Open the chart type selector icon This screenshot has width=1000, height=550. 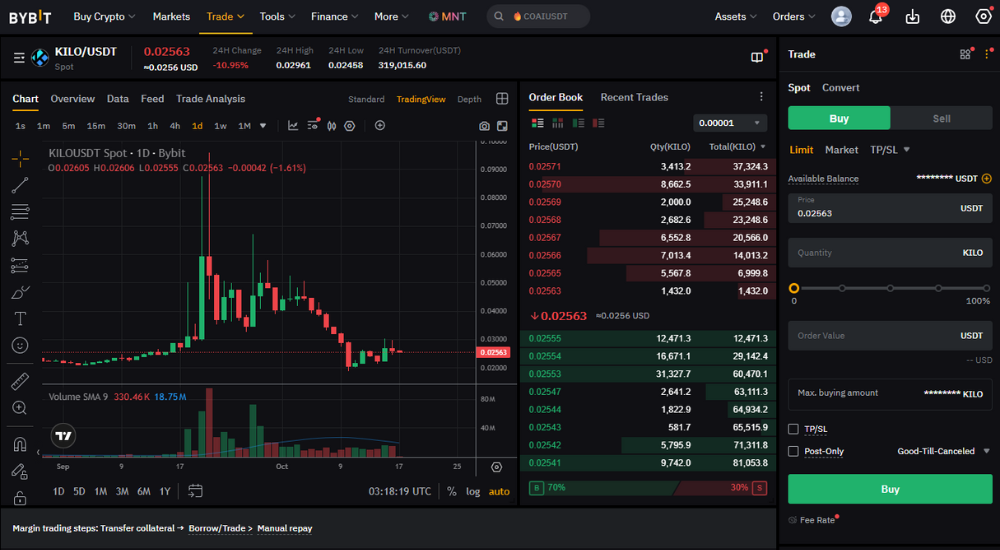(x=332, y=126)
